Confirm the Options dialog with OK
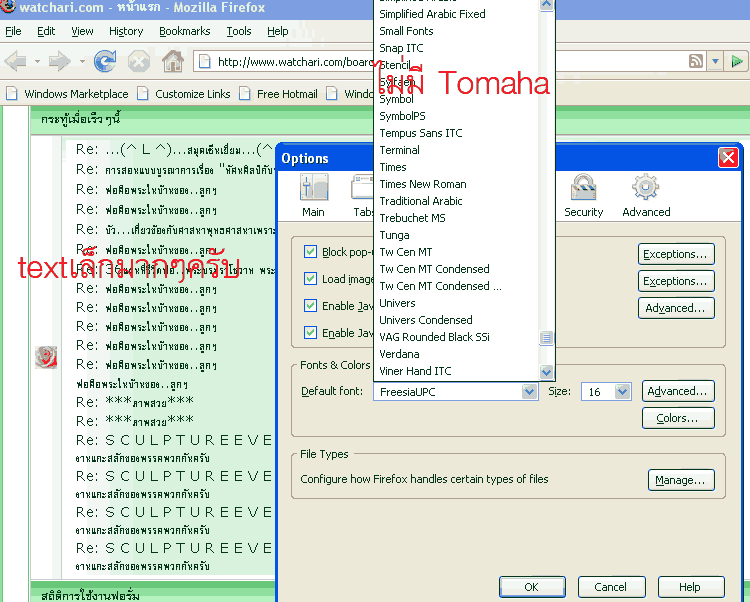The height and width of the screenshot is (602, 750). click(532, 587)
